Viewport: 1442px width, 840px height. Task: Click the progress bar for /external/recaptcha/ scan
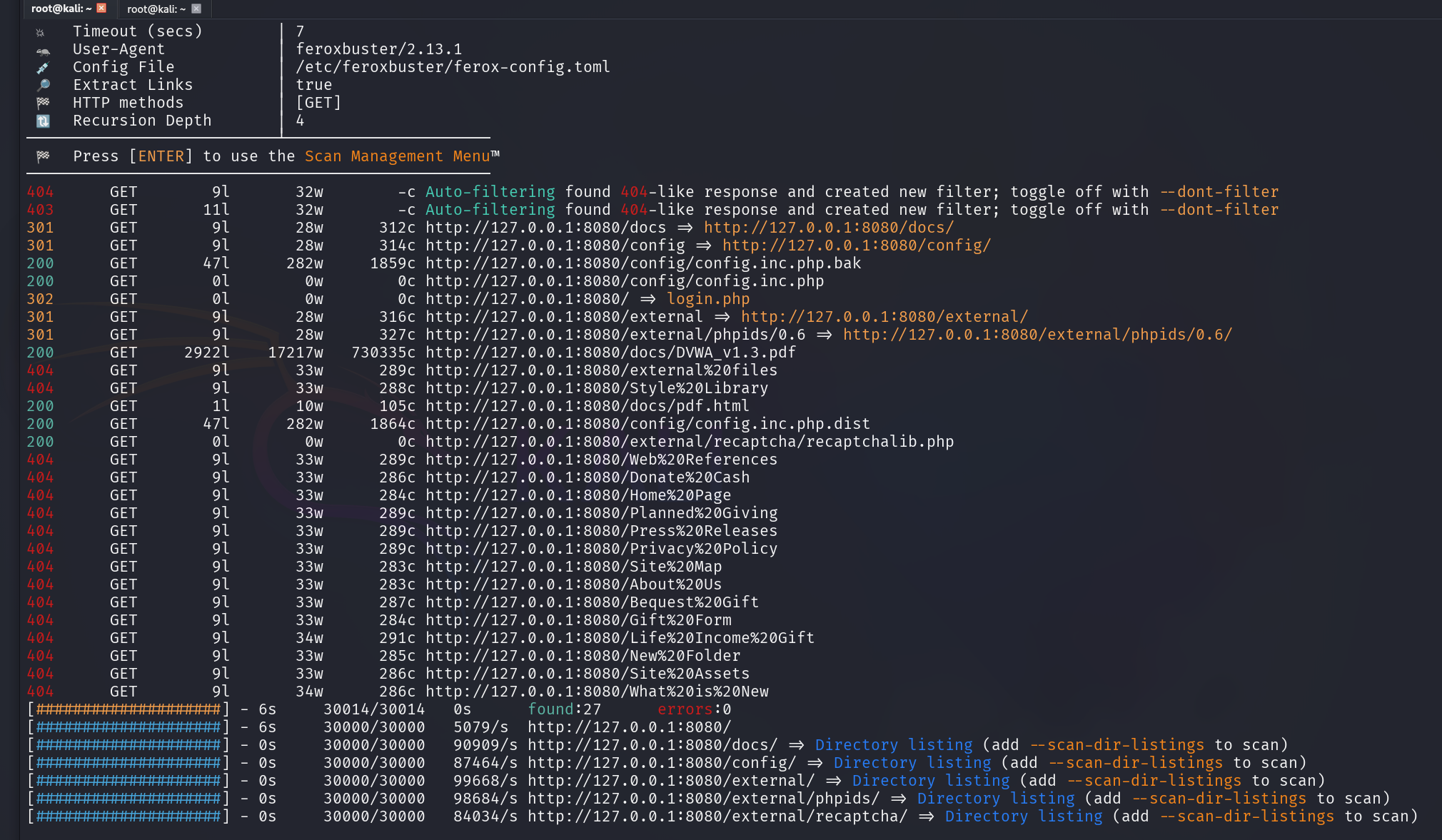click(128, 816)
